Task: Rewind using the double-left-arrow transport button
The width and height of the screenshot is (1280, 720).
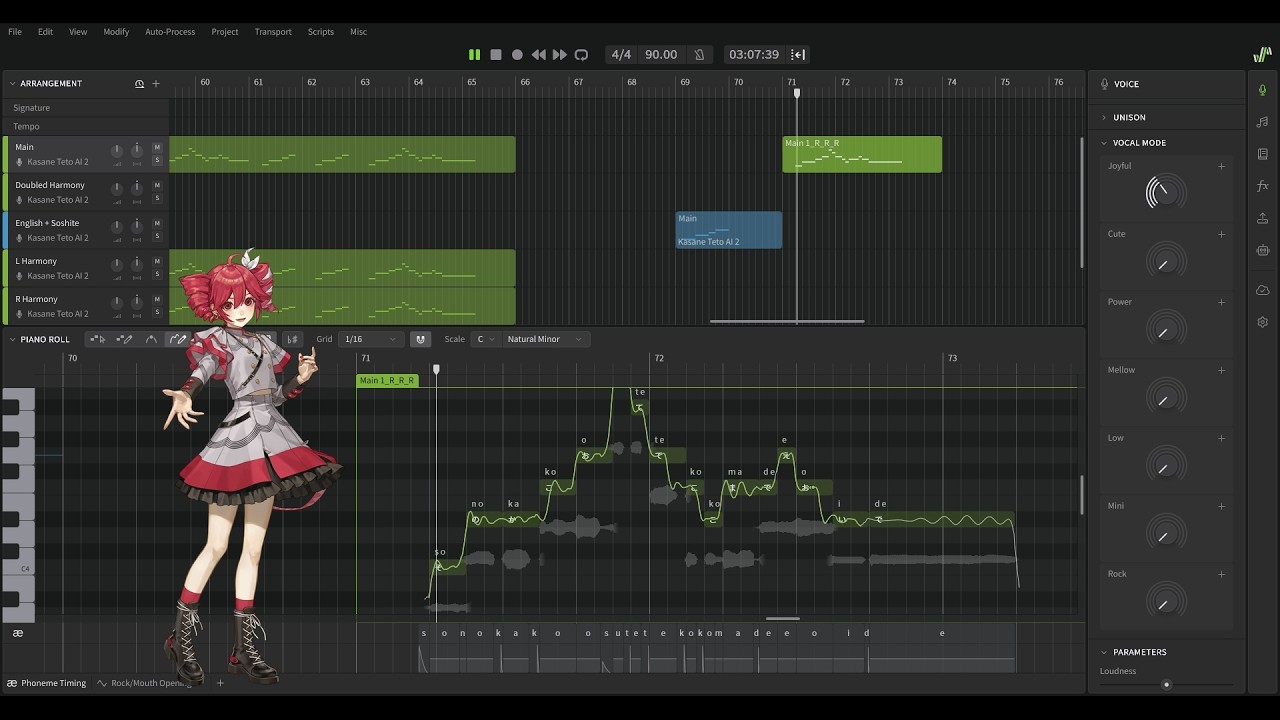Action: pyautogui.click(x=539, y=55)
